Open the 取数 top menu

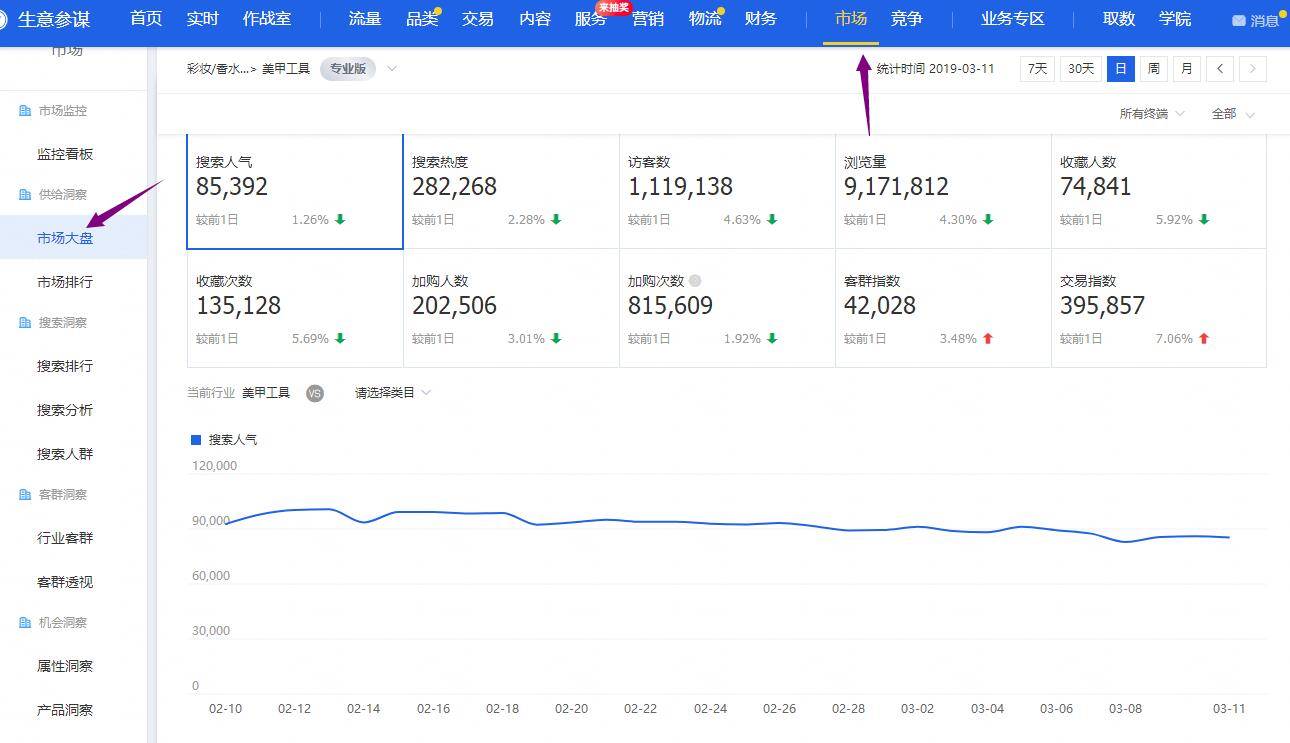1119,19
